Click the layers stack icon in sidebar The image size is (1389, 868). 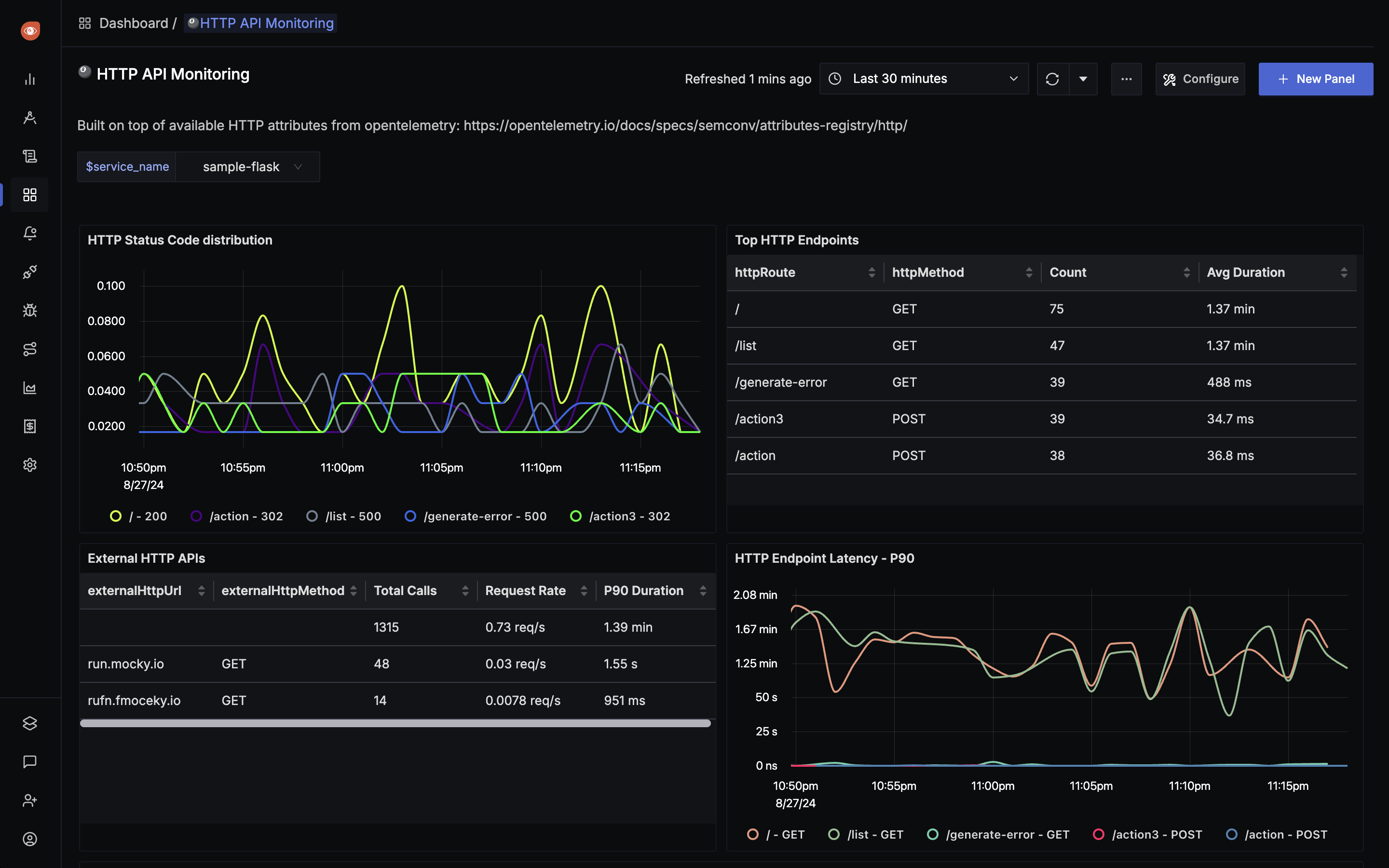pyautogui.click(x=30, y=723)
